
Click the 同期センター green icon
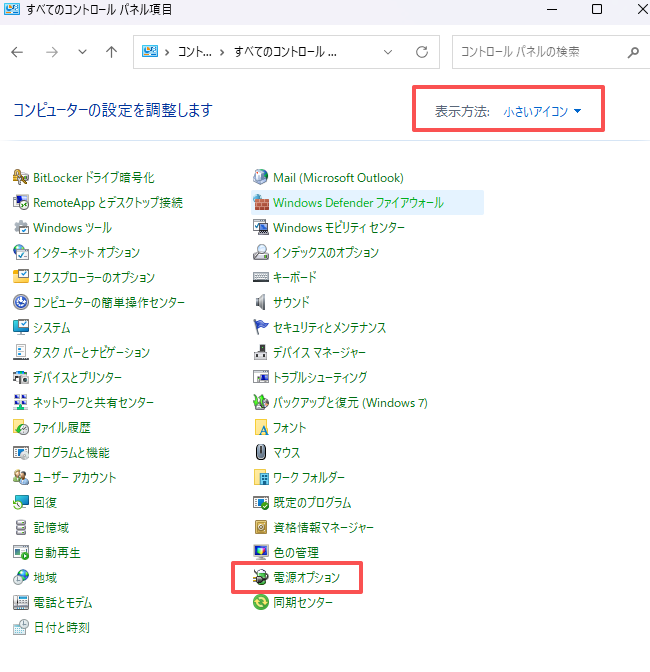261,602
